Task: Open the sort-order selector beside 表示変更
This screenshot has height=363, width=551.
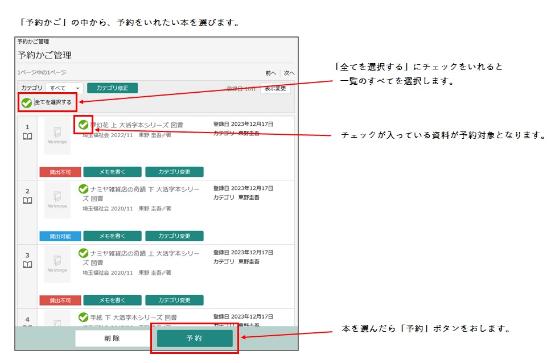Action: pos(241,89)
